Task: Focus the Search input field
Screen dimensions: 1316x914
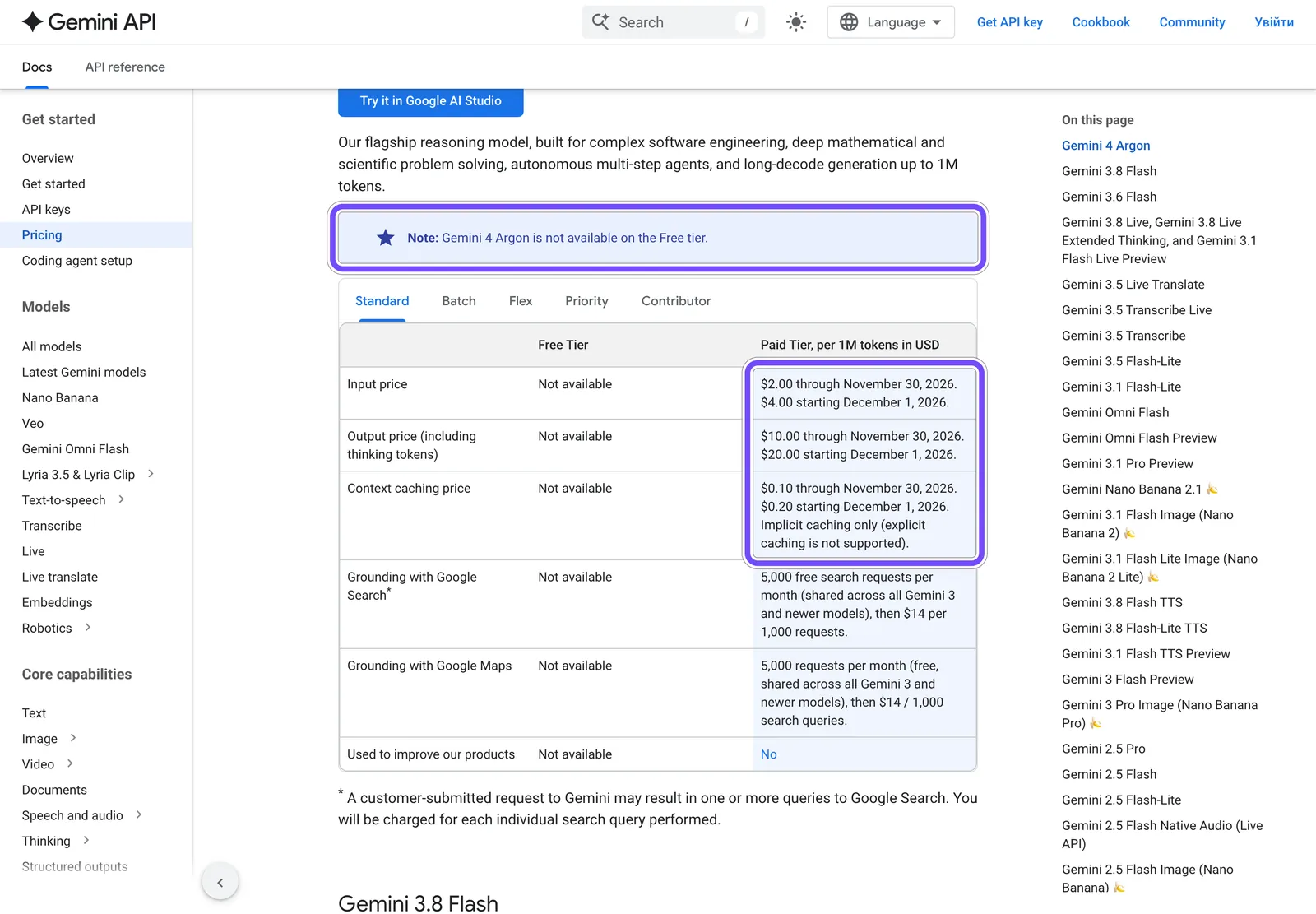Action: pos(673,22)
